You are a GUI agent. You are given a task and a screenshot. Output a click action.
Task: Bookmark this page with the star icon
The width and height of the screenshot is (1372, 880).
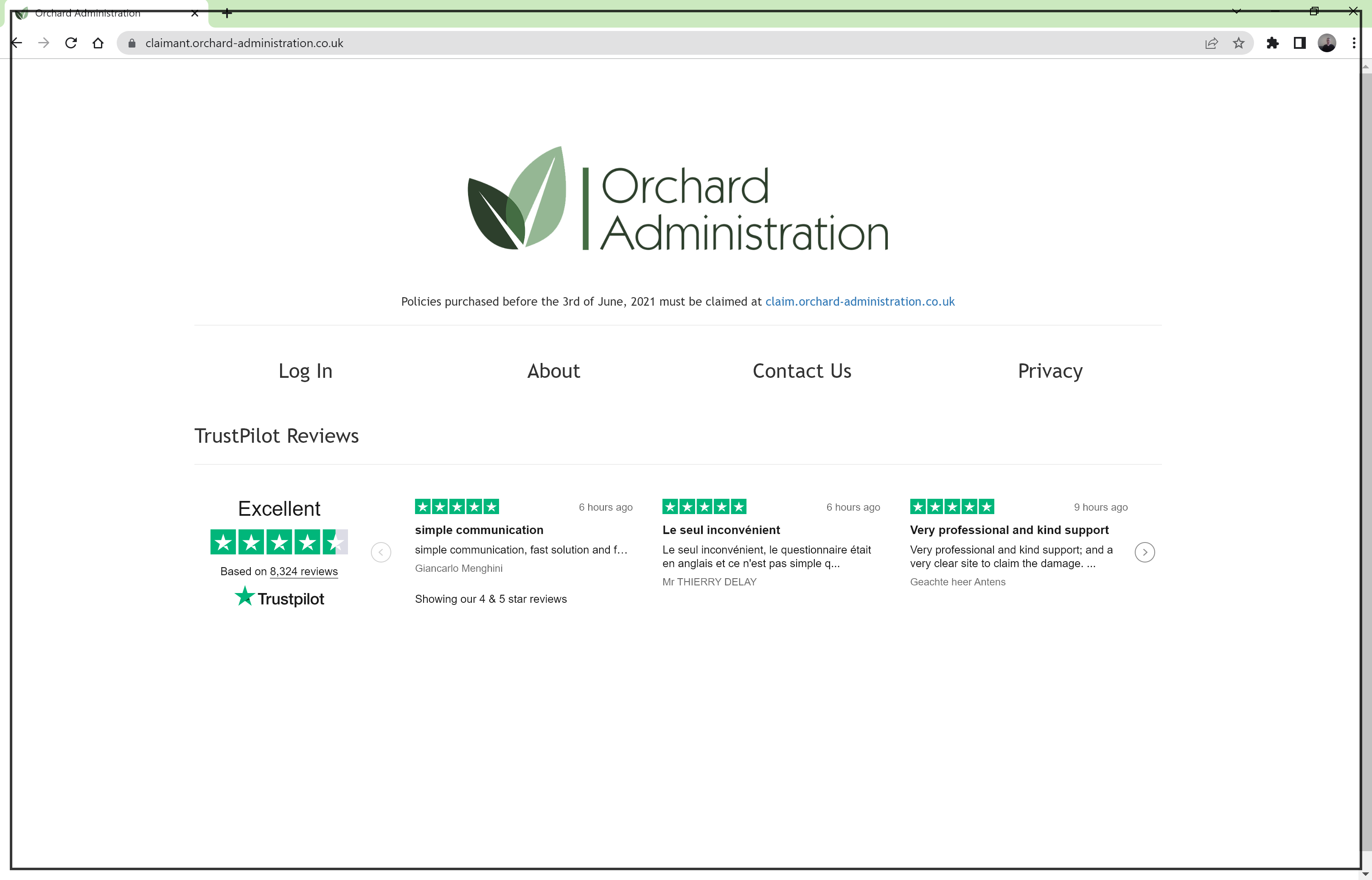1238,43
